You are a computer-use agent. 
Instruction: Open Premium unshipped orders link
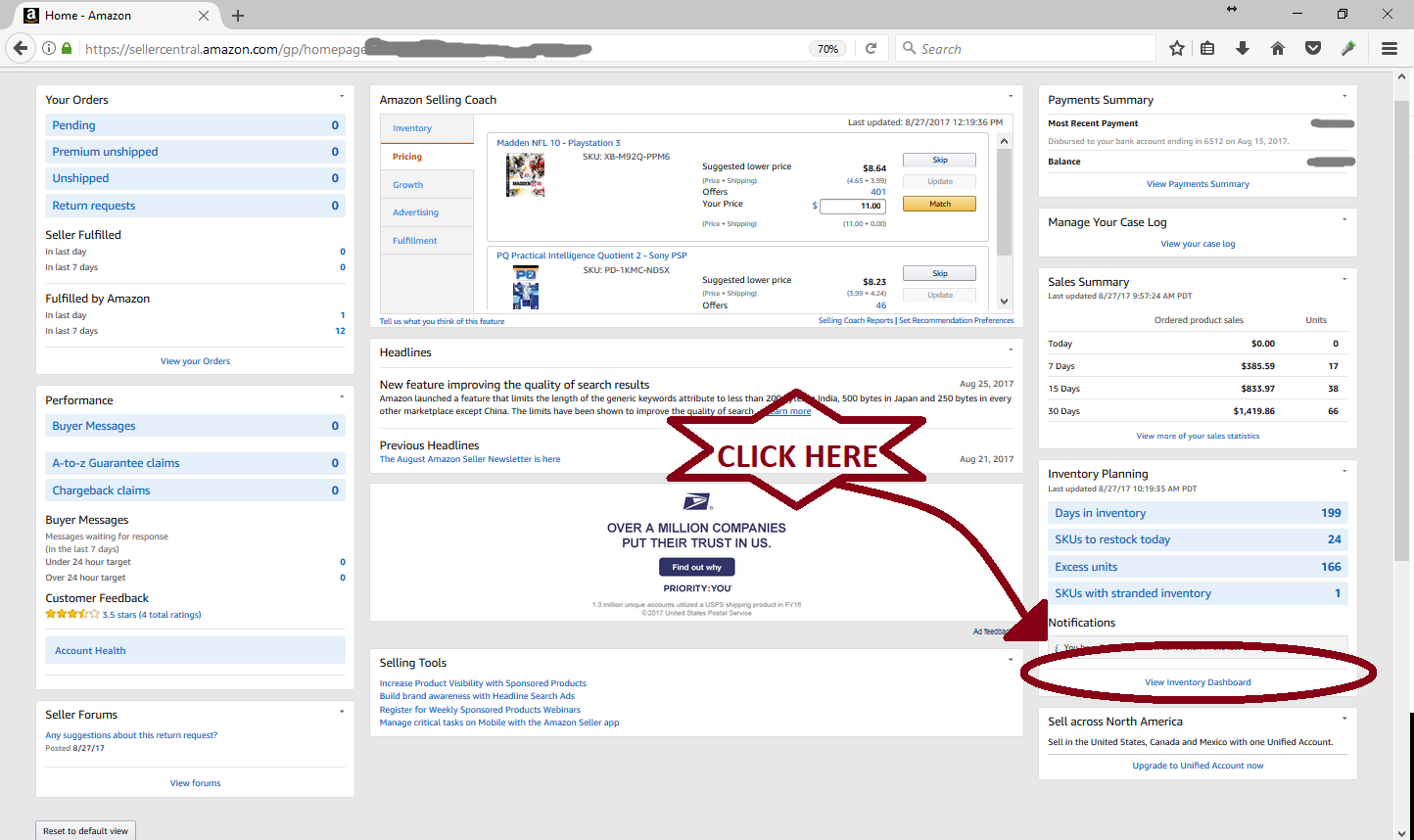click(x=195, y=152)
